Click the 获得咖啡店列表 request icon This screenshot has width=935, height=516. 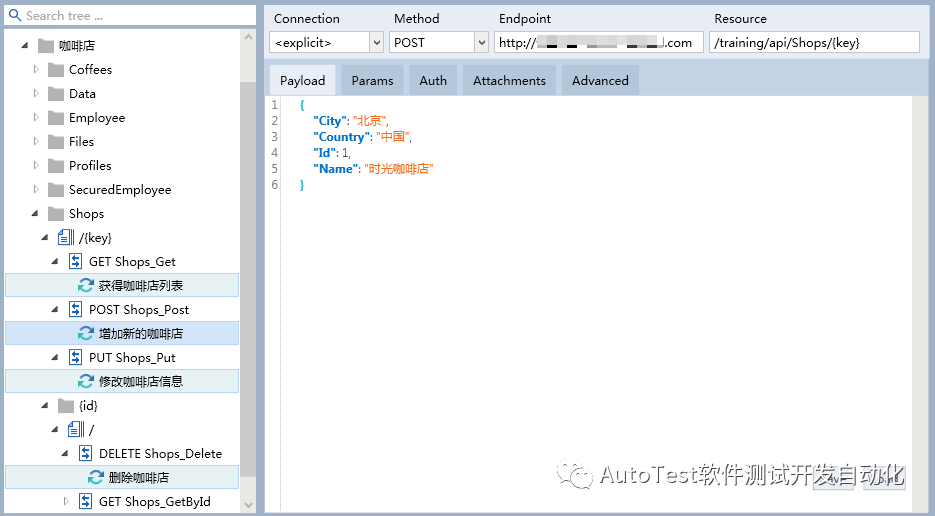[86, 285]
